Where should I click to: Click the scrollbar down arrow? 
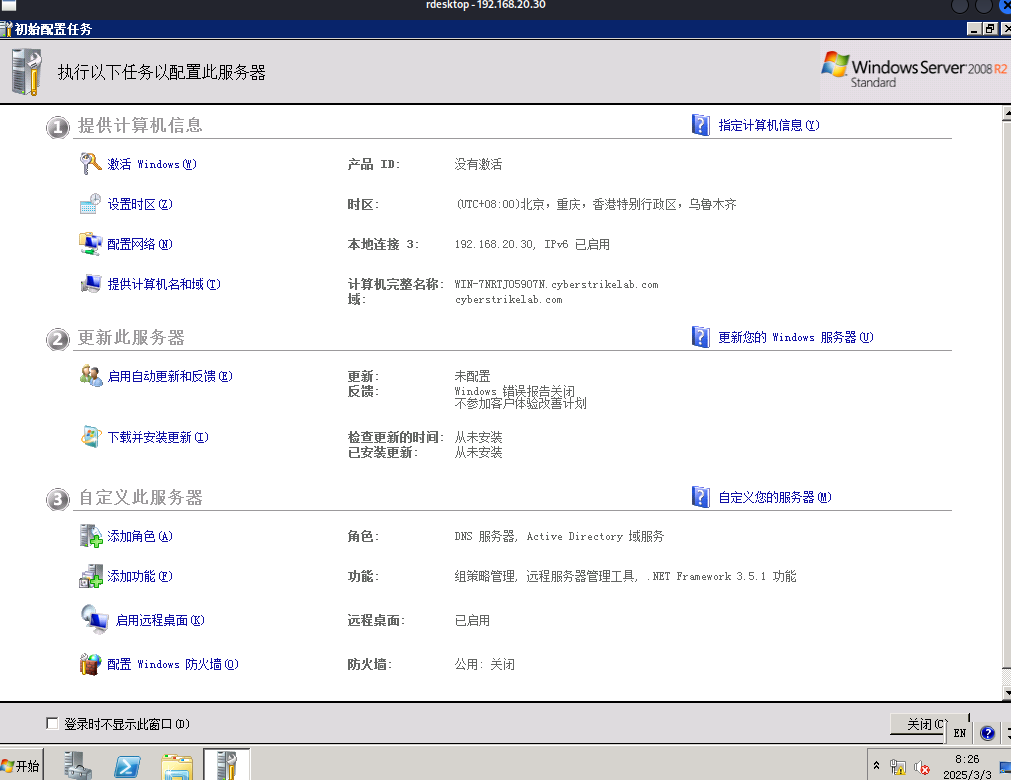(x=1005, y=693)
